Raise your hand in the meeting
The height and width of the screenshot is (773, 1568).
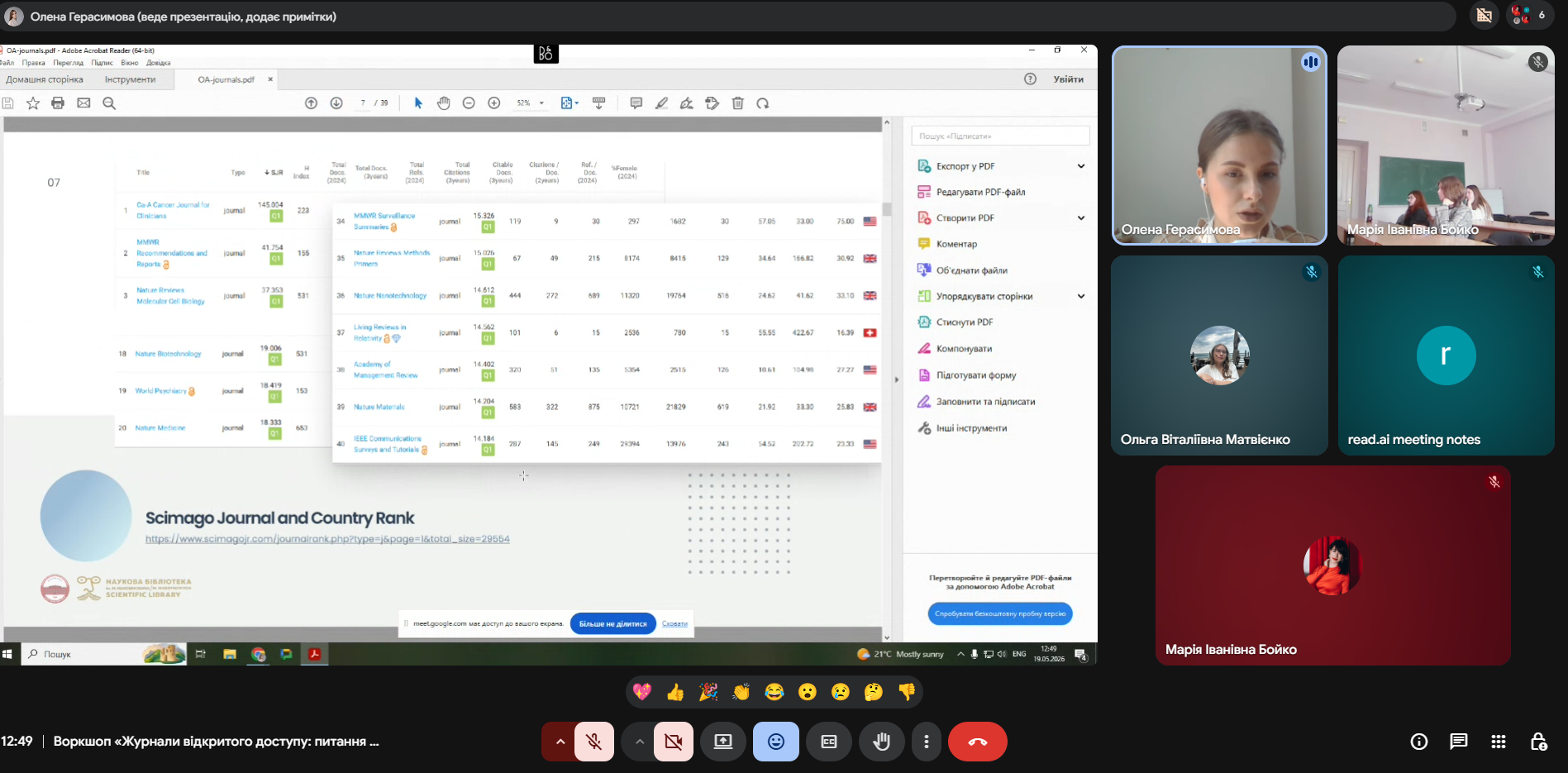pyautogui.click(x=882, y=742)
